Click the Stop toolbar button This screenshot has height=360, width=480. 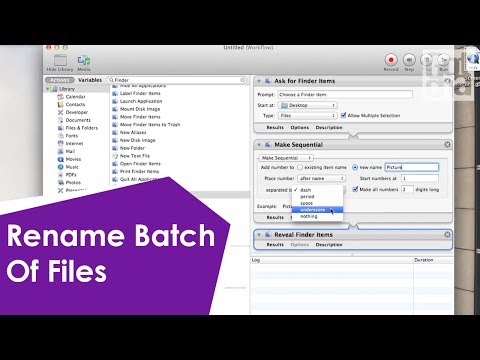point(427,60)
